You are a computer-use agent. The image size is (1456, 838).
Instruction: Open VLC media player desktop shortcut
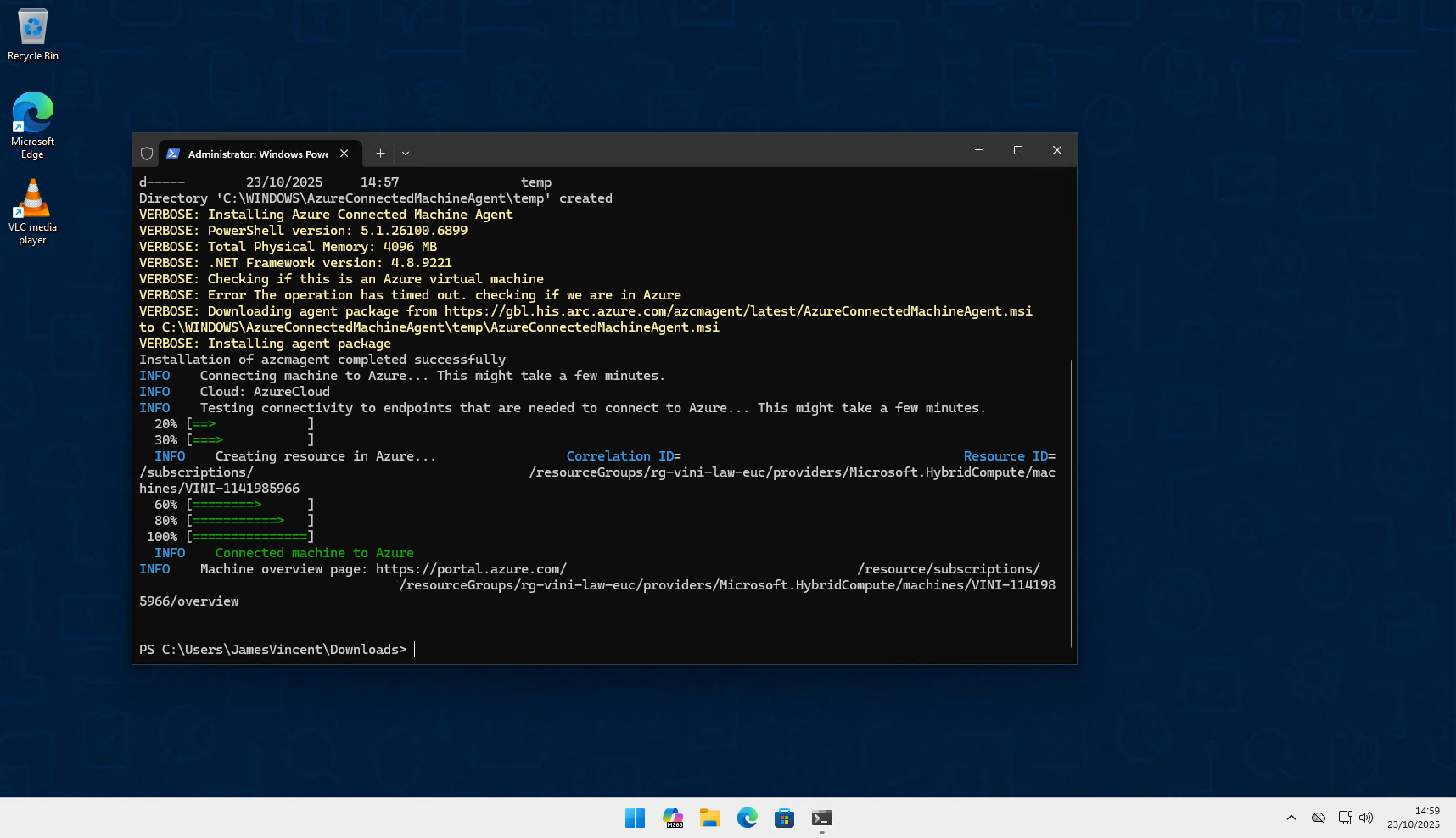click(33, 212)
